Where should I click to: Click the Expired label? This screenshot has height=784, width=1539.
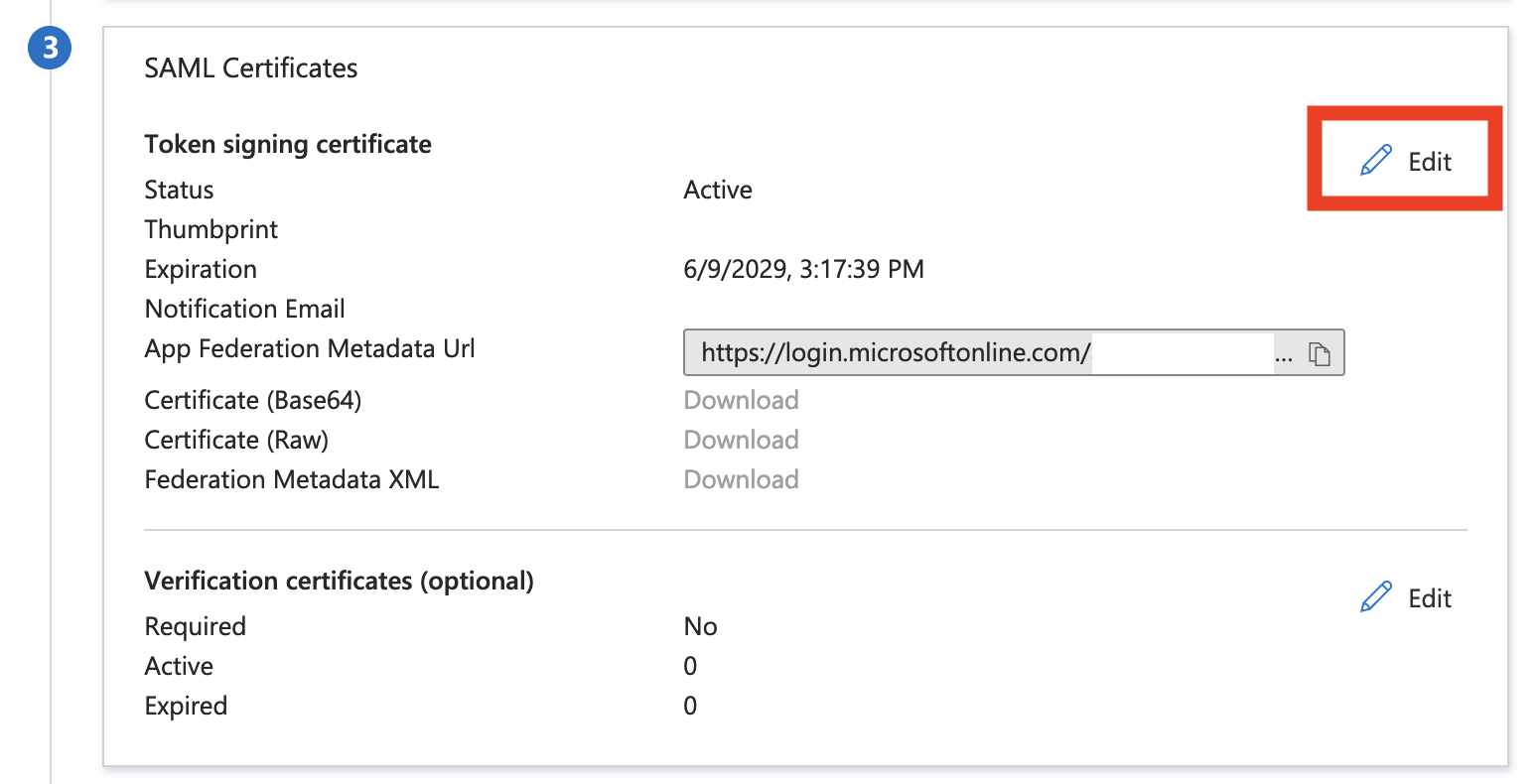(186, 706)
